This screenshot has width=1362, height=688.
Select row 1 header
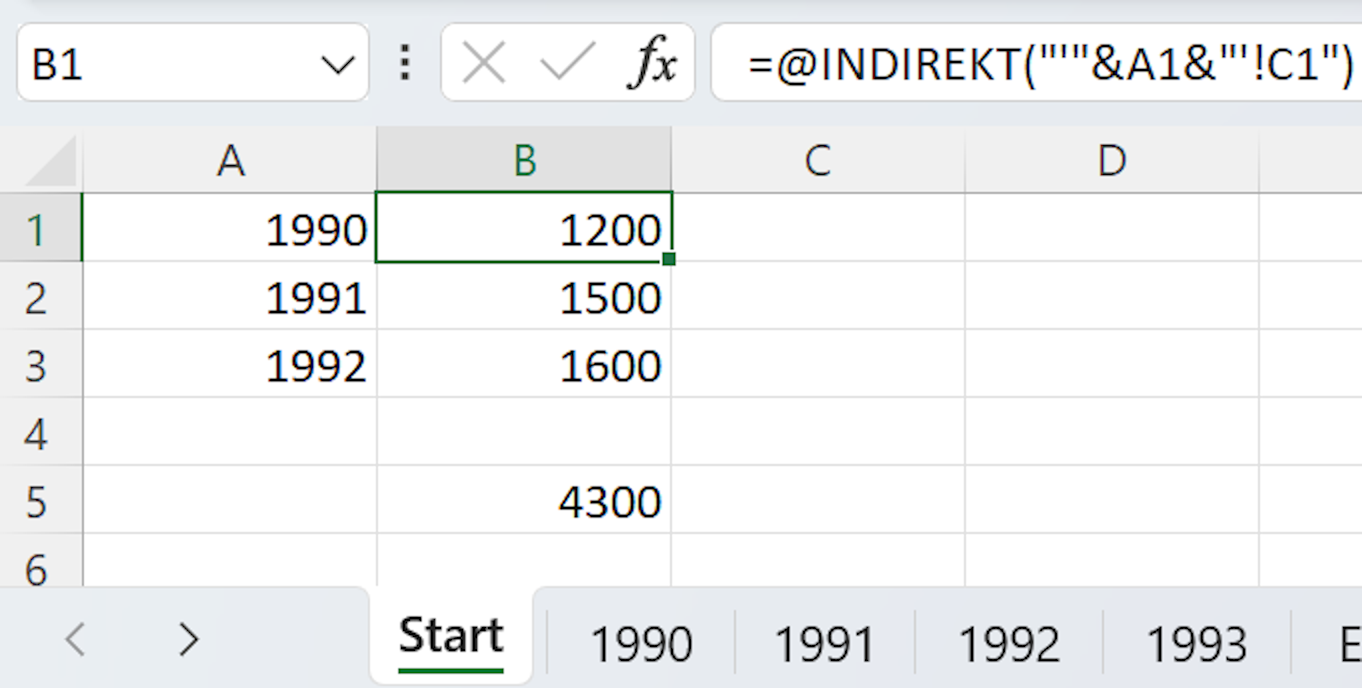click(x=40, y=229)
